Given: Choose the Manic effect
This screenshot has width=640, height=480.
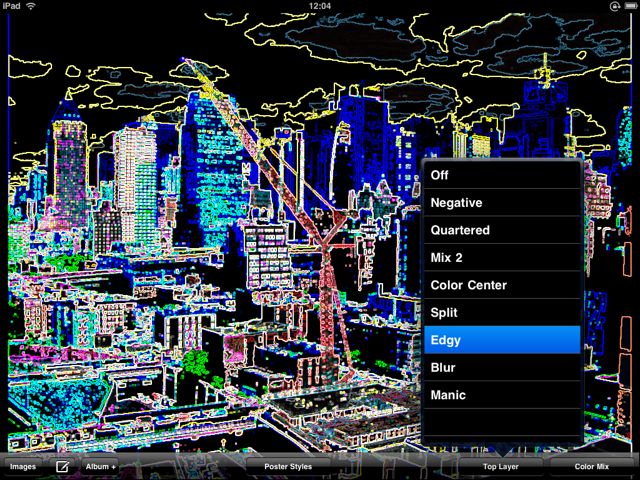Looking at the screenshot, I should (x=502, y=395).
